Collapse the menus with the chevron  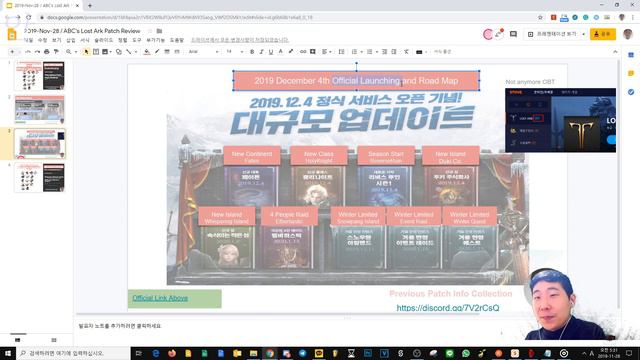pos(615,52)
